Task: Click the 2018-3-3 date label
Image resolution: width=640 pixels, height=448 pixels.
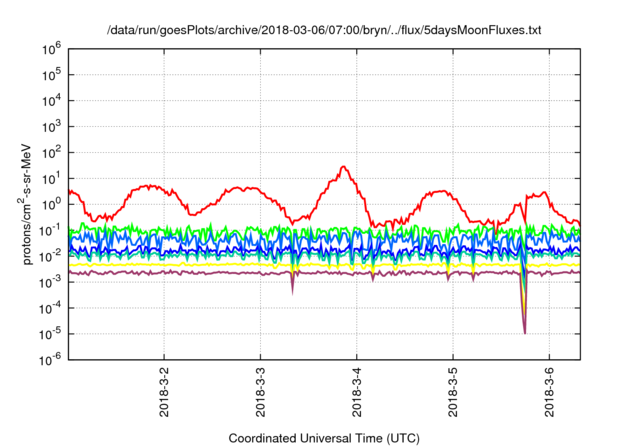Action: tap(260, 392)
